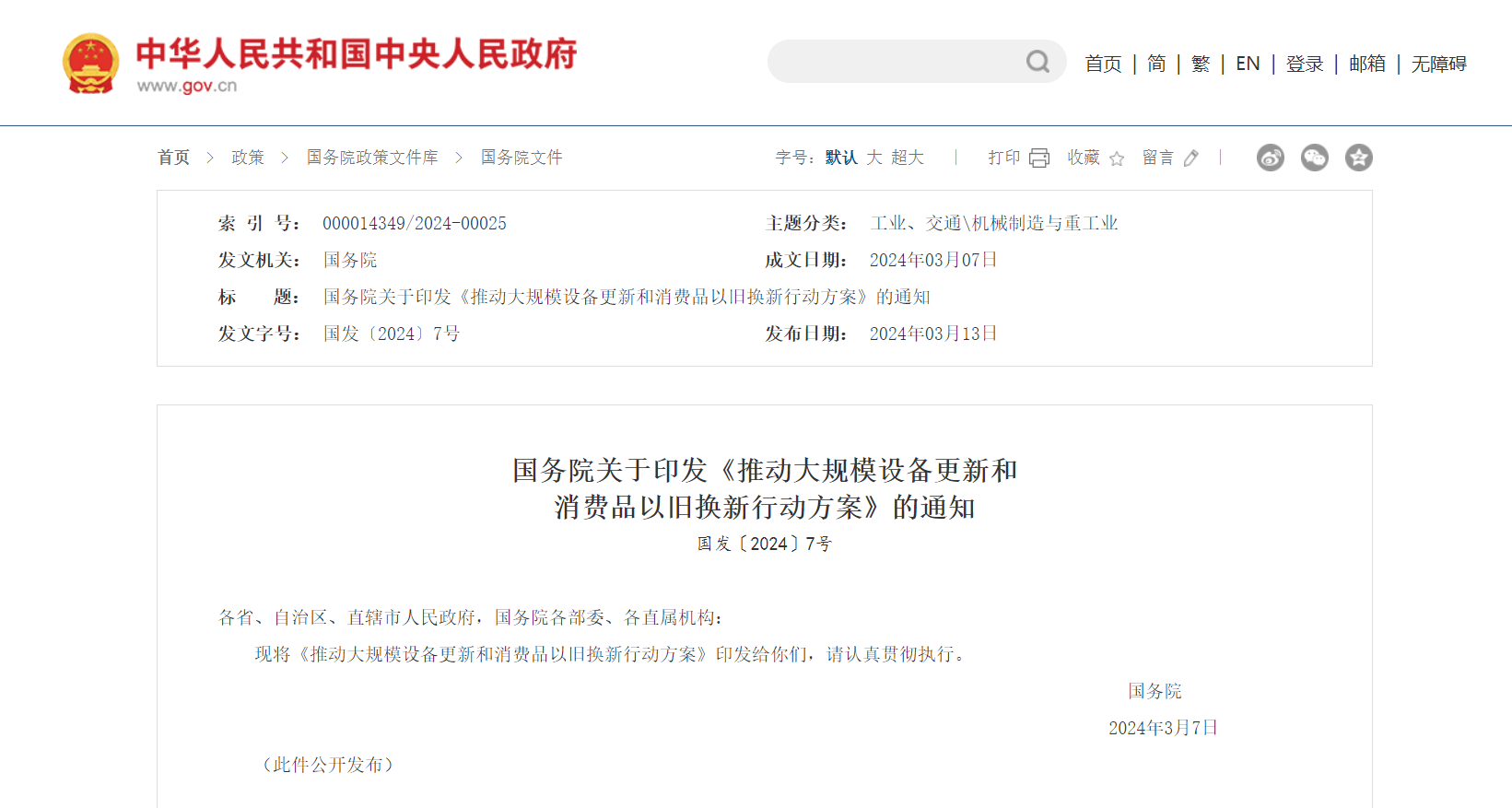
Task: Click the pencil message icon
Action: tap(1191, 158)
